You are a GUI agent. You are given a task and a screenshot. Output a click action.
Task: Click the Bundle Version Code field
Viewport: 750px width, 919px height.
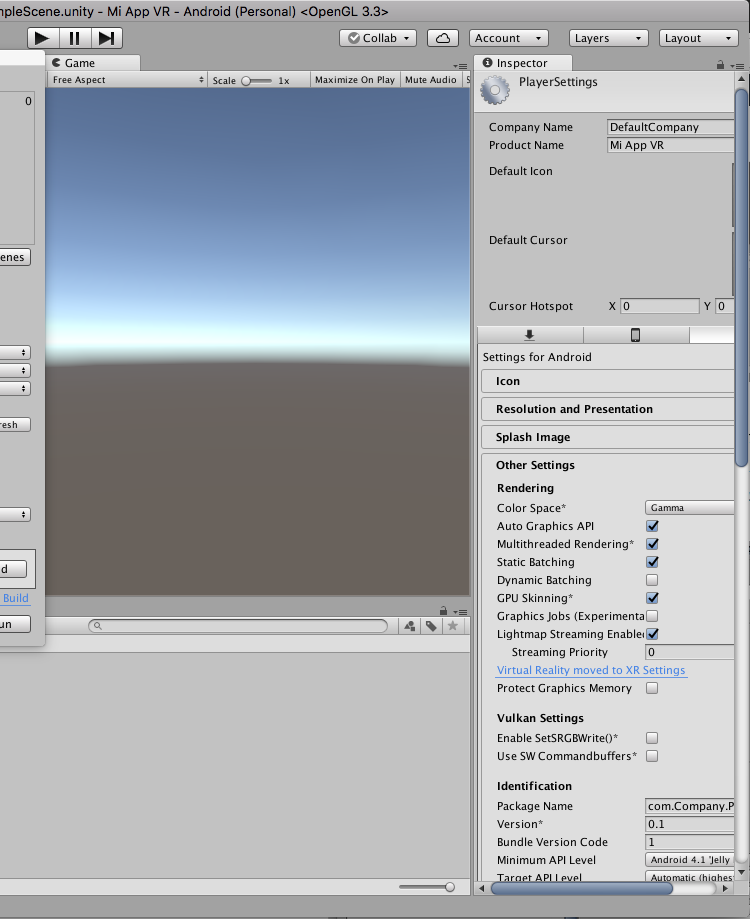[x=690, y=842]
